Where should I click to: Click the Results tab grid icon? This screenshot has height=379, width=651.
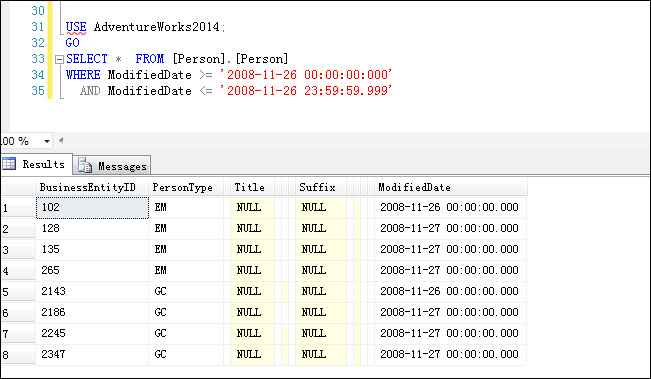(9, 164)
